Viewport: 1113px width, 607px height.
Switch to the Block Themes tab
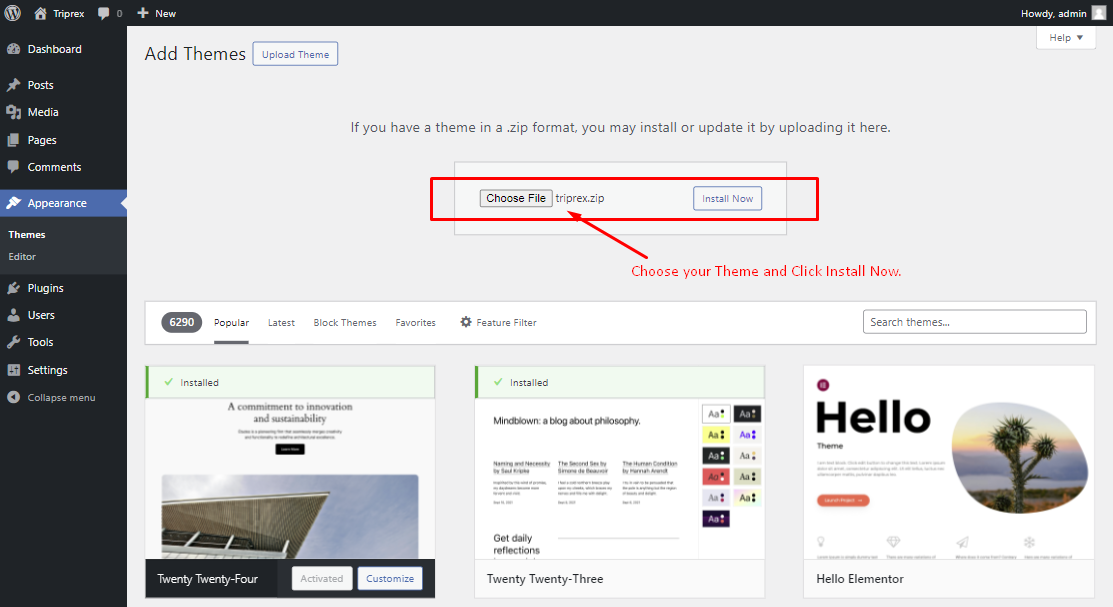345,322
